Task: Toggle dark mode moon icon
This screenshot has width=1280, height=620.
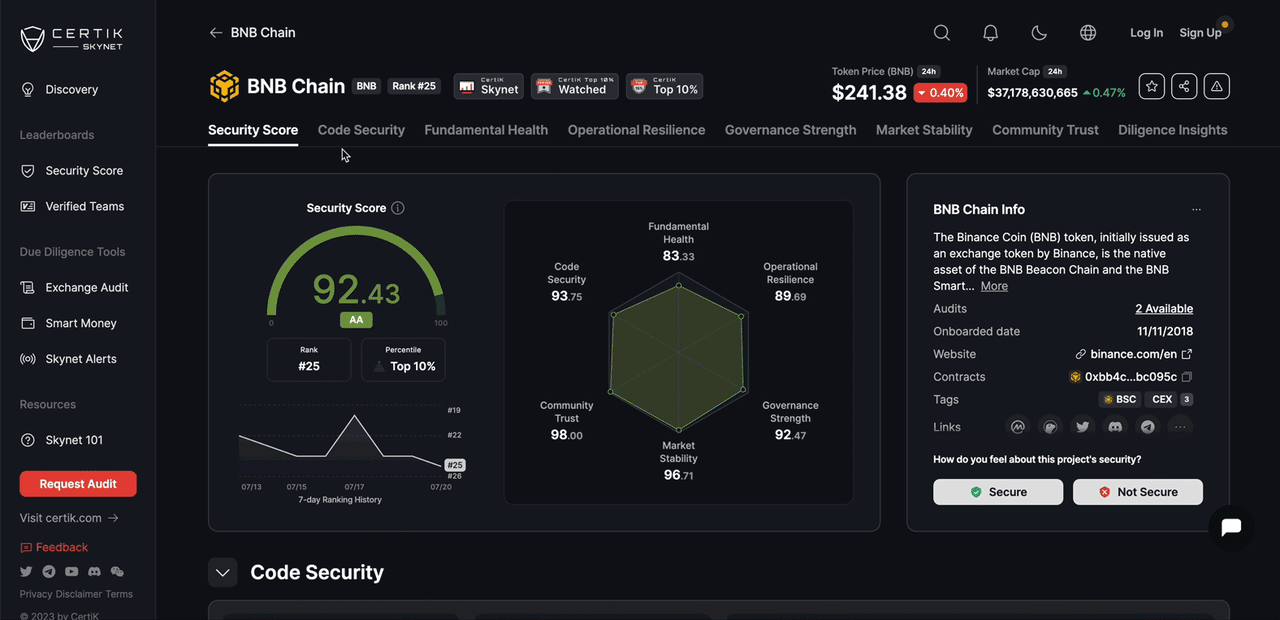Action: [x=1039, y=33]
